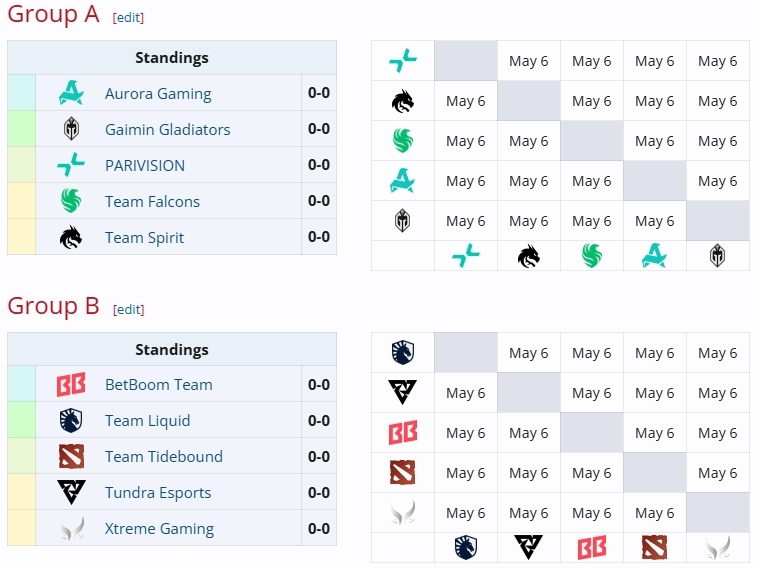Click PARIVISION logo in Group A crosstable top row
Viewport: 761px width, 569px height.
(403, 61)
